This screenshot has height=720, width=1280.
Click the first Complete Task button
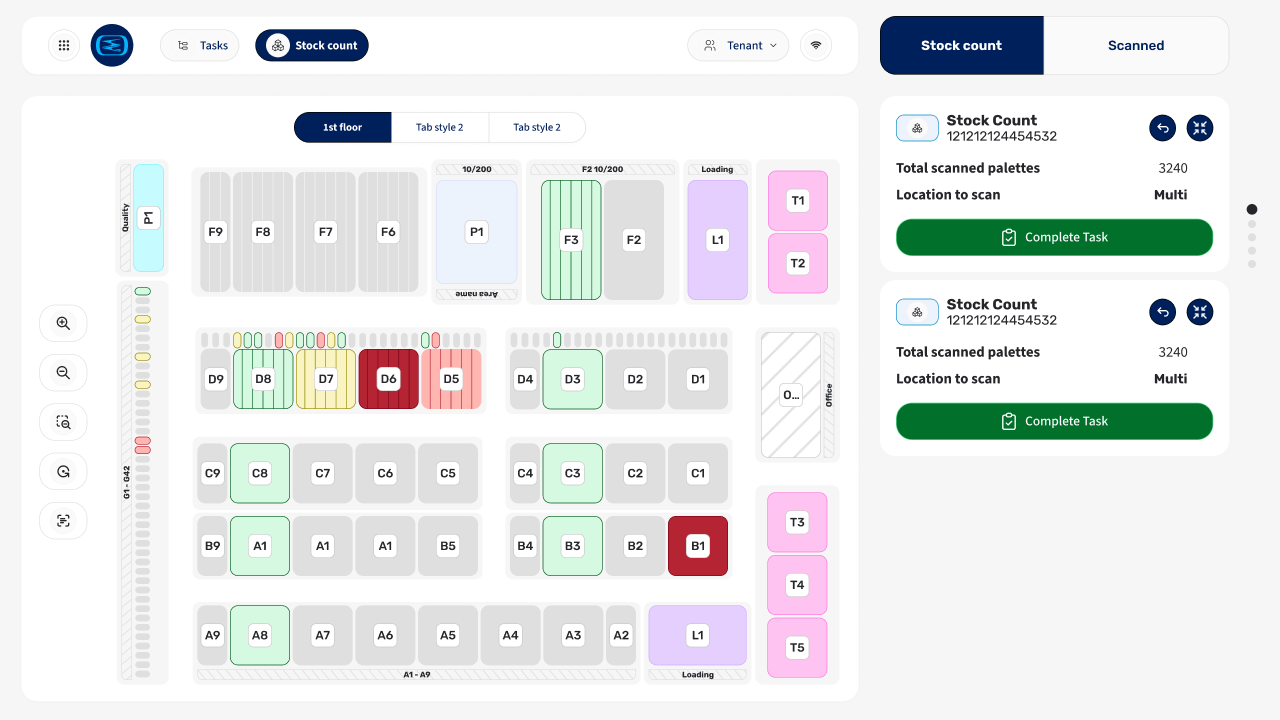[1054, 237]
